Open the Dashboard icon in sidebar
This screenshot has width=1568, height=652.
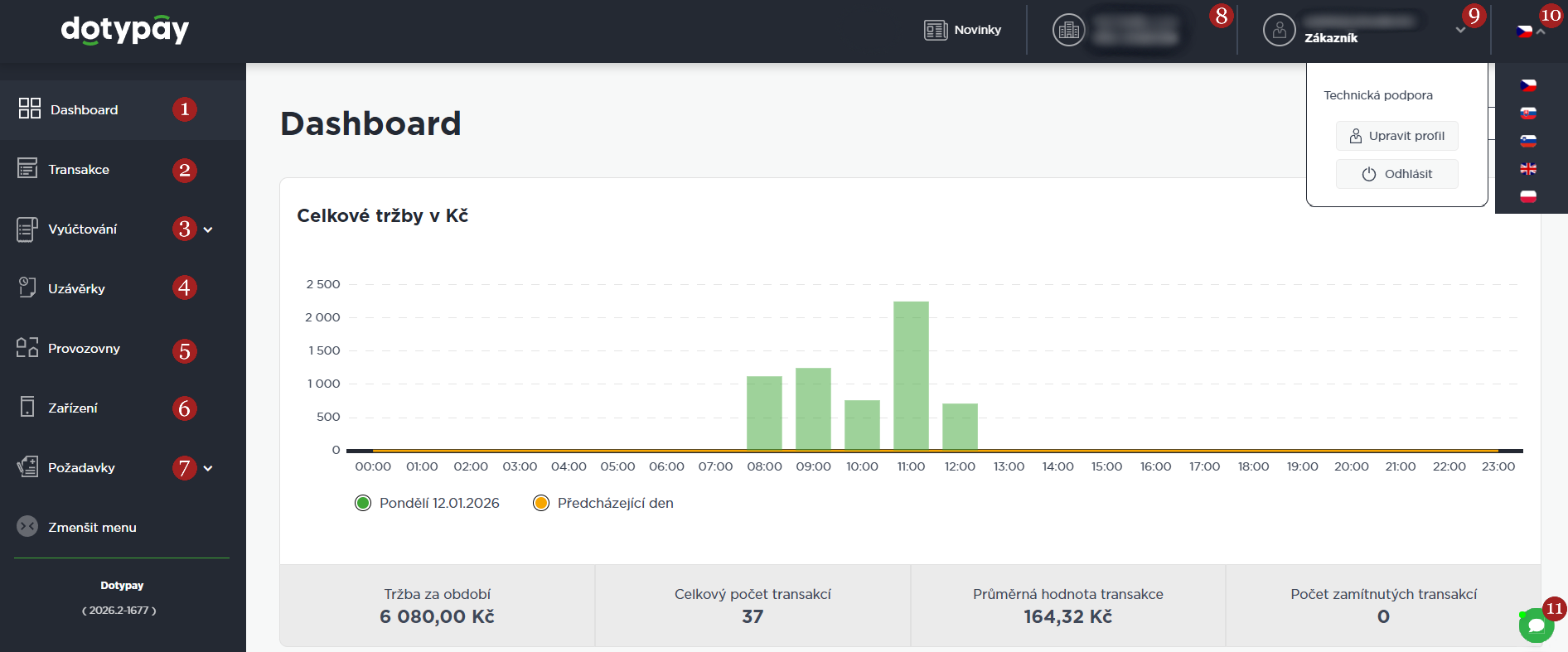(30, 109)
